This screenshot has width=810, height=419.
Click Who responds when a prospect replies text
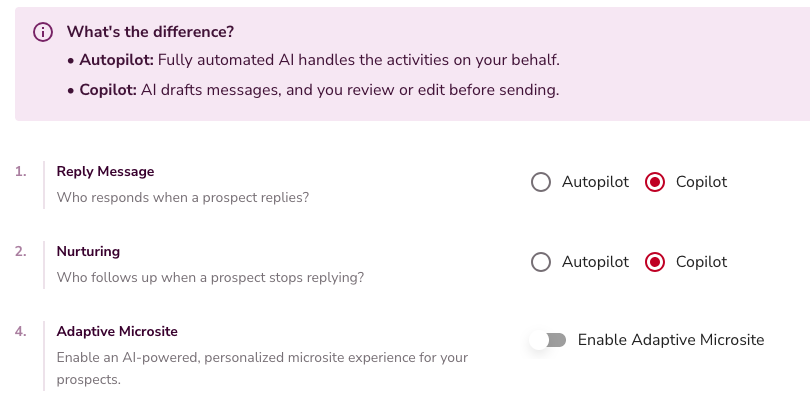tap(183, 197)
